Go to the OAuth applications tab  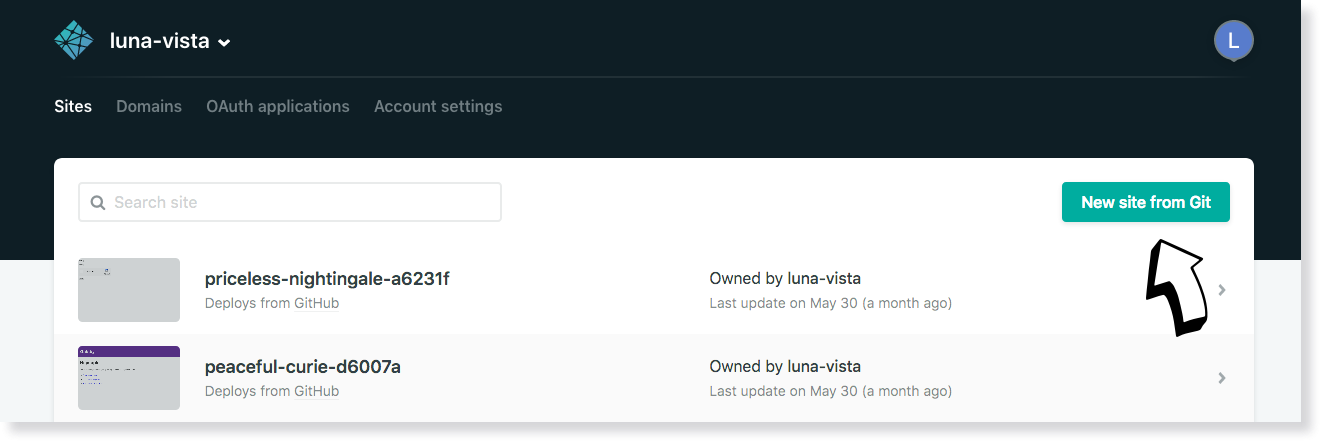pos(278,106)
